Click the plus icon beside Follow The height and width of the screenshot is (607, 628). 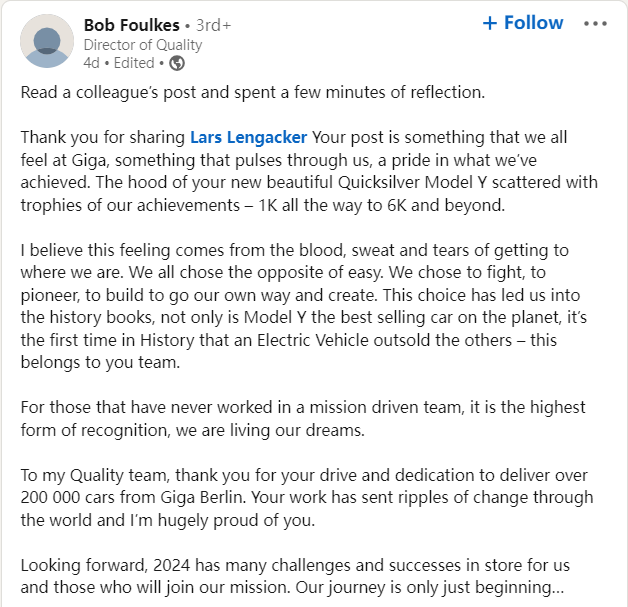tap(490, 23)
